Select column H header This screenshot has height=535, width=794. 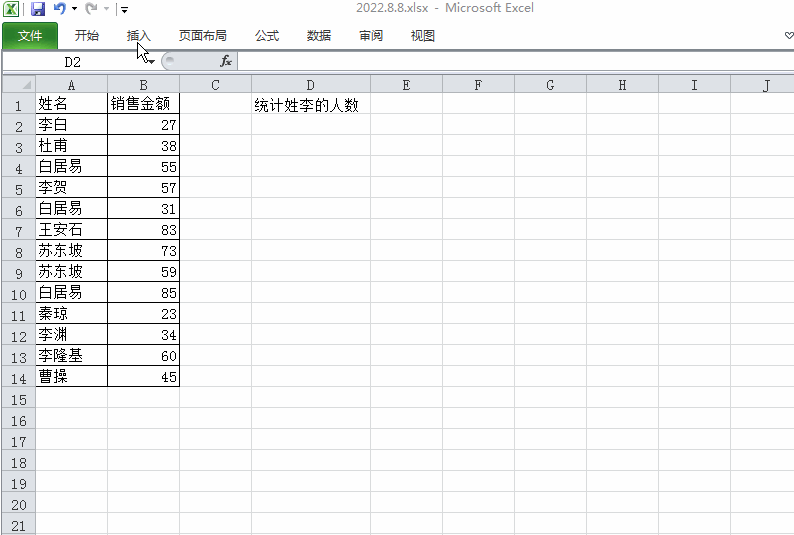pyautogui.click(x=622, y=85)
